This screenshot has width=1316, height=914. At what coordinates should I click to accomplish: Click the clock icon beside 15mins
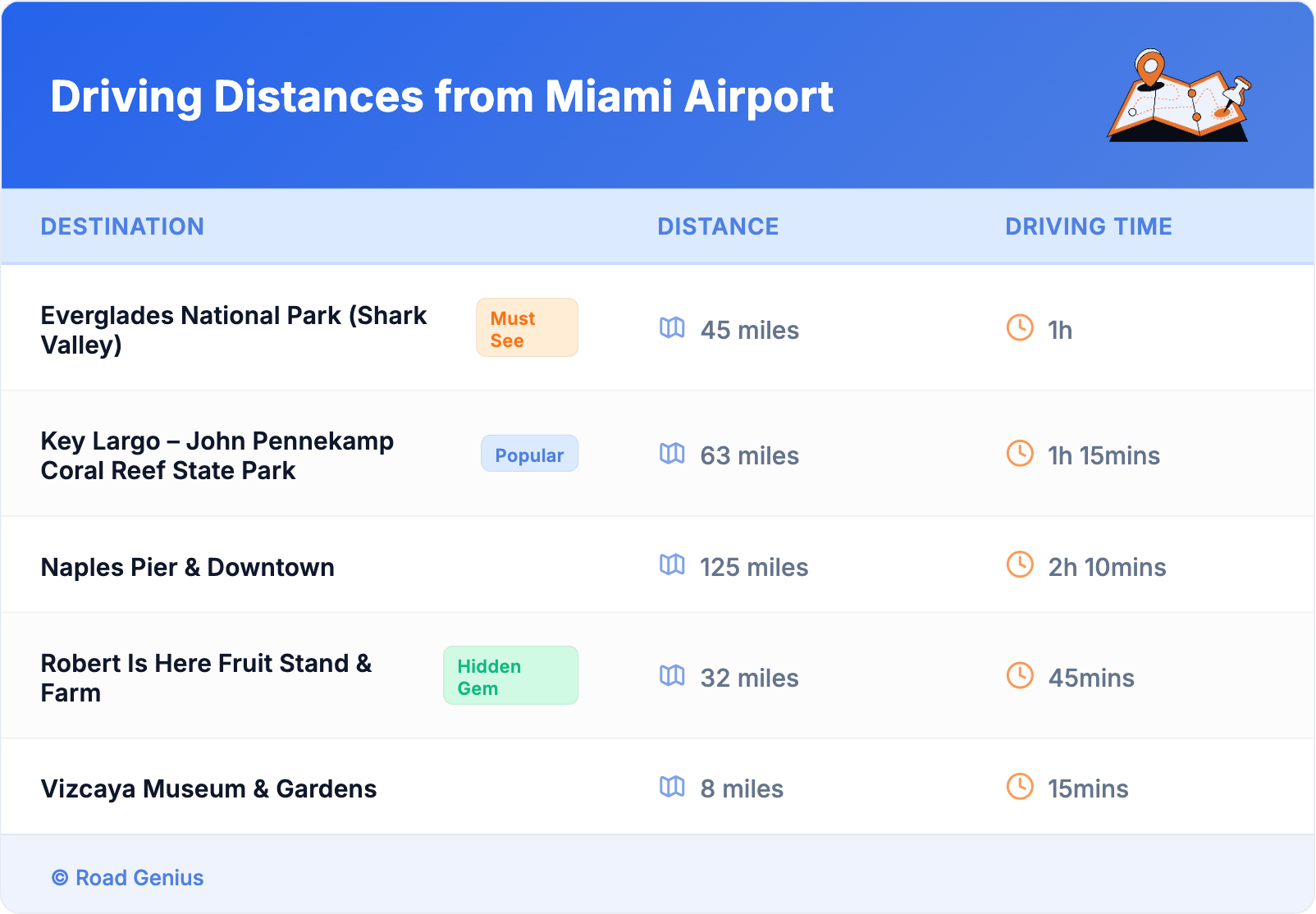coord(1020,787)
